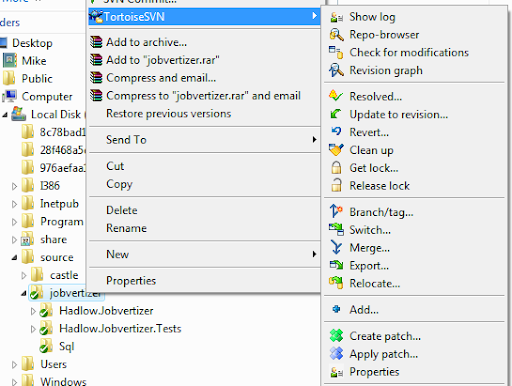The width and height of the screenshot is (512, 386).
Task: Click the Resolved checkmark icon
Action: coord(336,96)
